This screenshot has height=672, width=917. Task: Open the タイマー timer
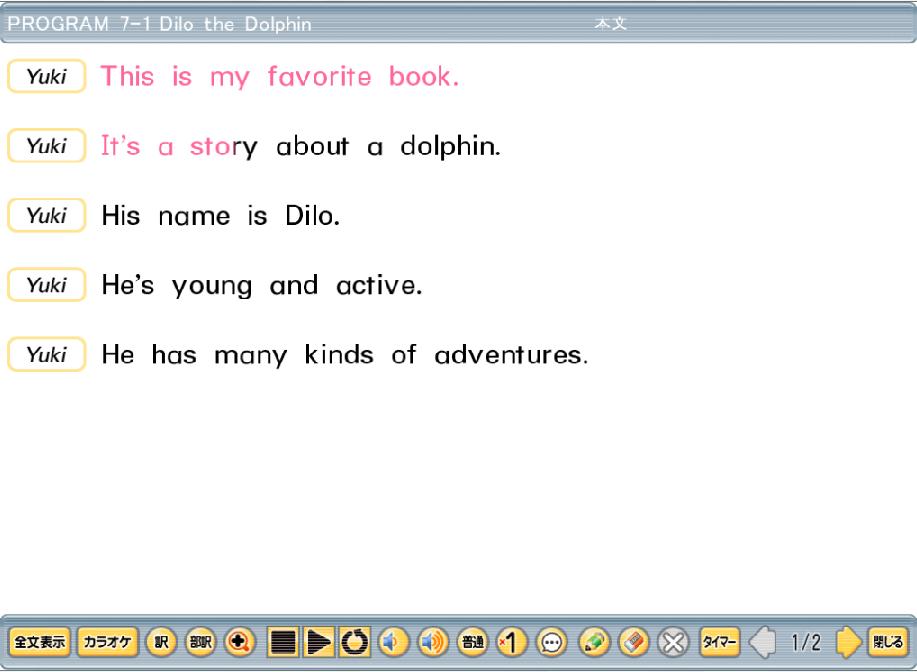[x=719, y=642]
